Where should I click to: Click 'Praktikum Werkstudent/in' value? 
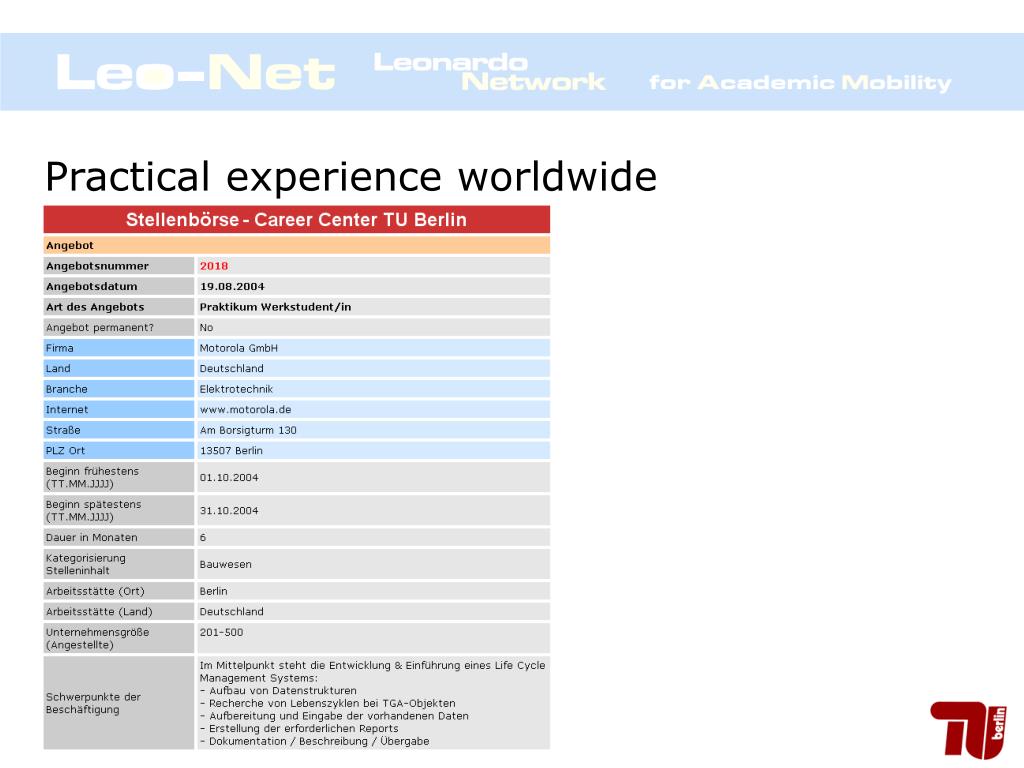tap(275, 307)
